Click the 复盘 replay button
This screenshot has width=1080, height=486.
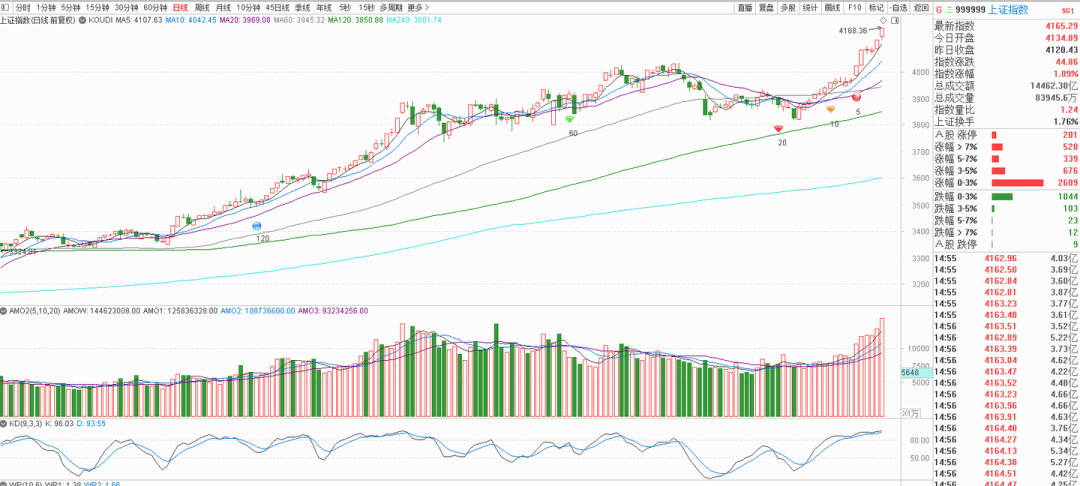pos(767,8)
